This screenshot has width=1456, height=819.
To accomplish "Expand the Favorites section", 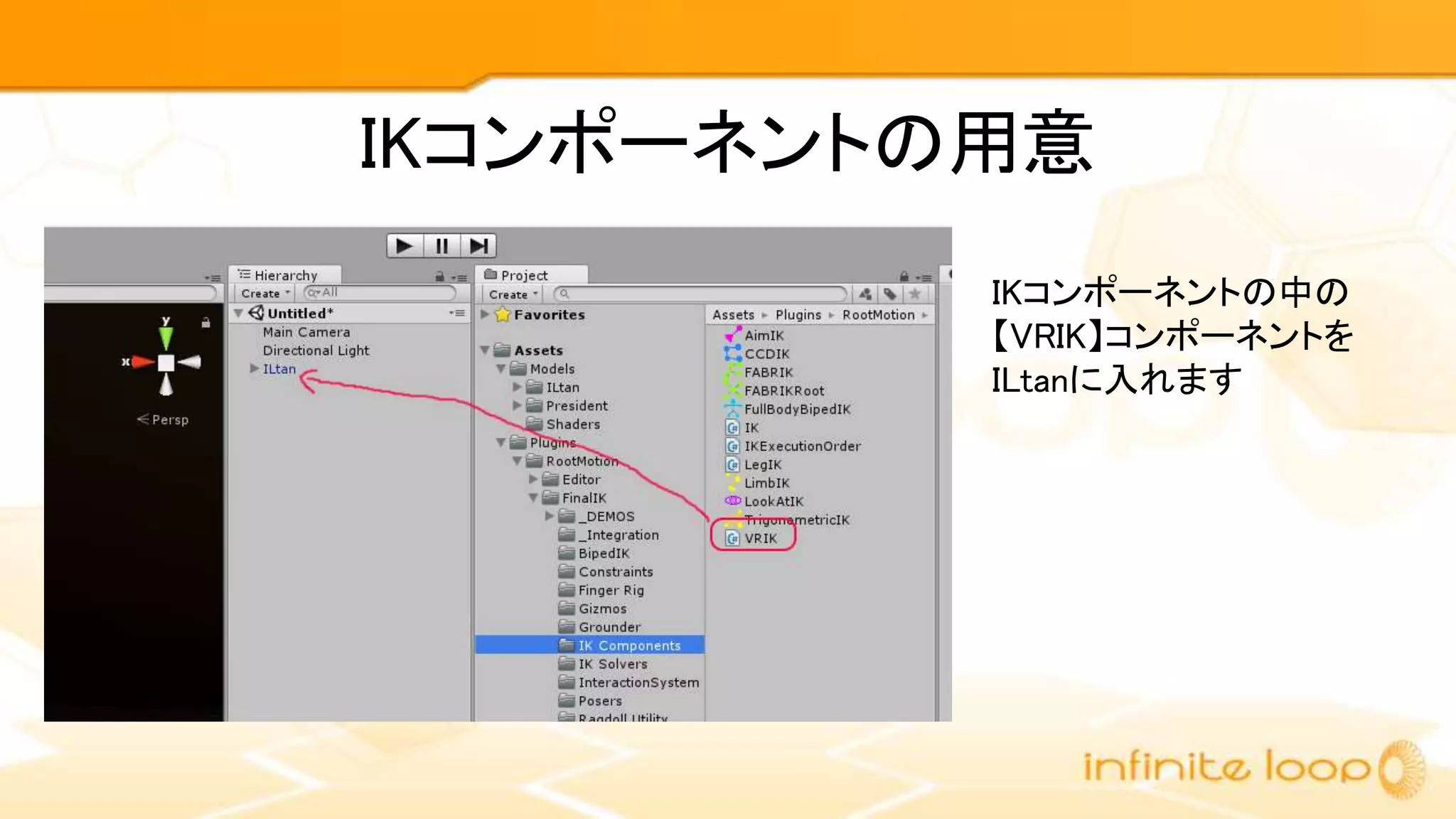I will 485,314.
